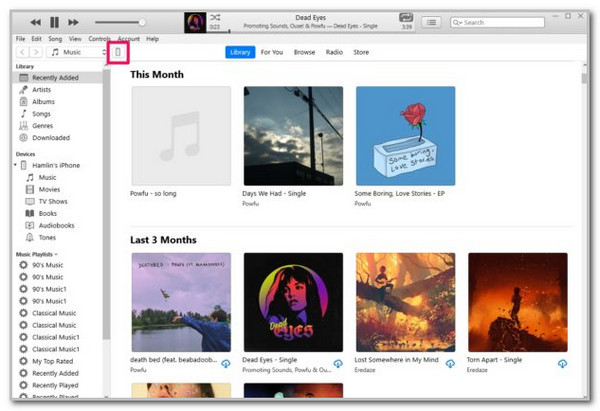Select the My Top Rated playlist
The width and height of the screenshot is (600, 411).
coord(52,360)
